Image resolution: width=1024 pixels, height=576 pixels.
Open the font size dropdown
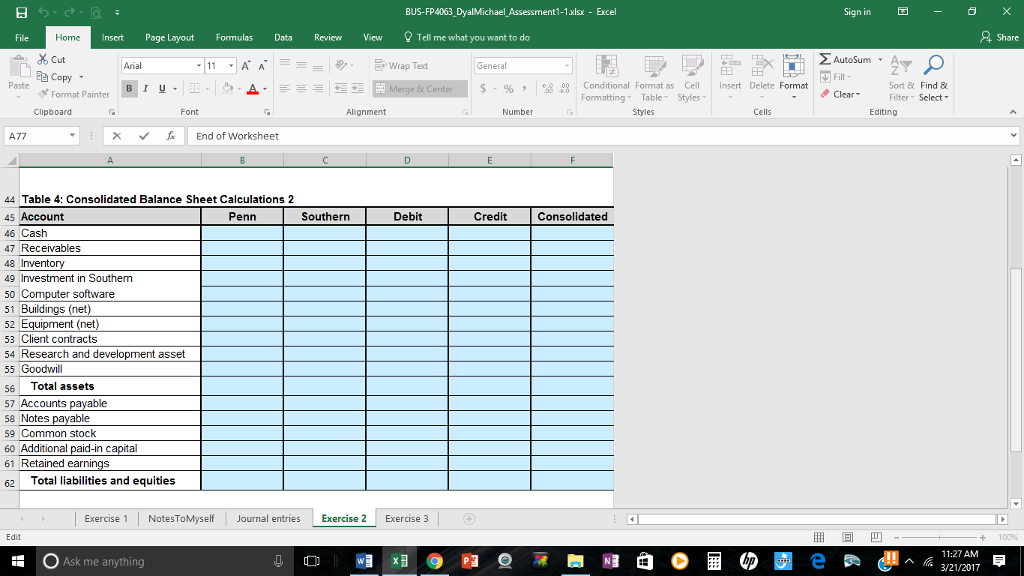(x=233, y=64)
